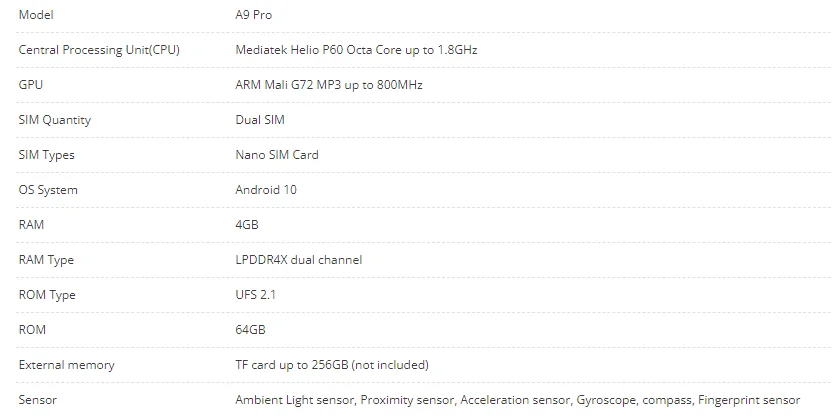The image size is (832, 416).
Task: Select the SIM Types label
Action: coord(47,155)
